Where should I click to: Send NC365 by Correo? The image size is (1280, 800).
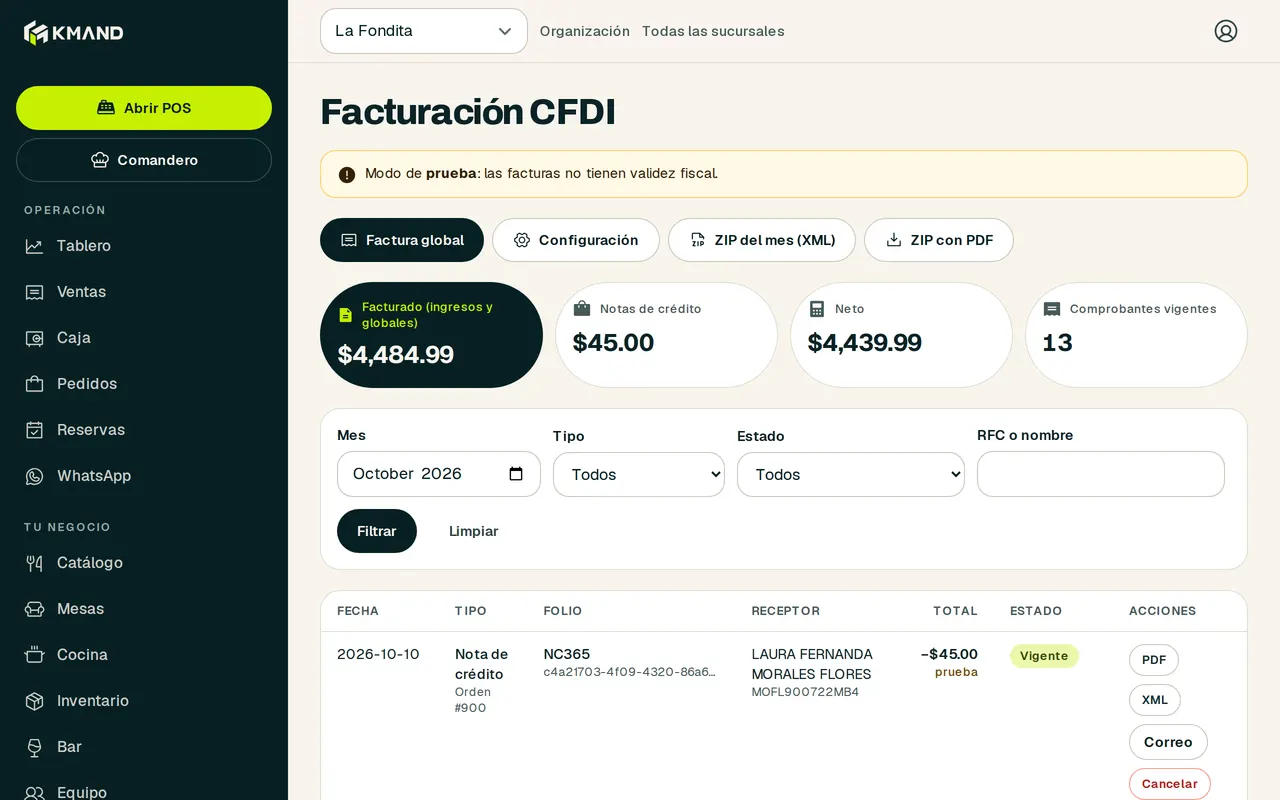click(1168, 742)
